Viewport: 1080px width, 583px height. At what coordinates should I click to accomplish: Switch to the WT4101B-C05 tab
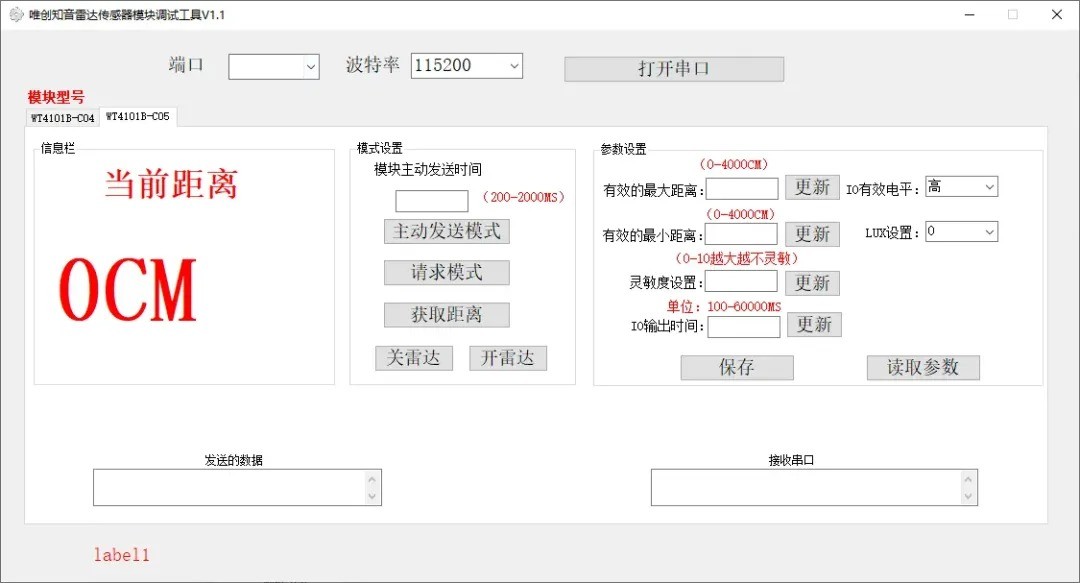click(x=138, y=116)
